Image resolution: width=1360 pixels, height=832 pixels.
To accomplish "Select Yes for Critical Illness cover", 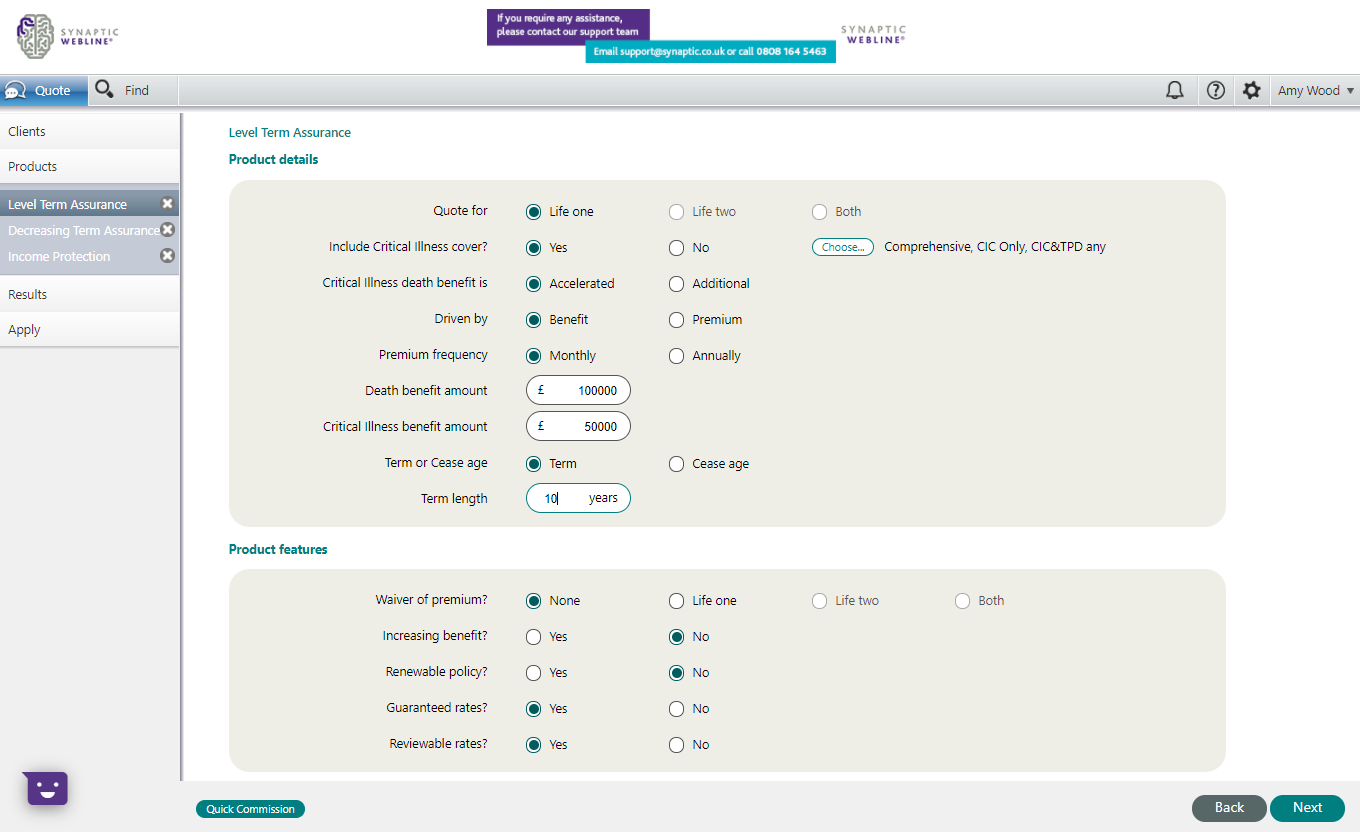I will (534, 248).
